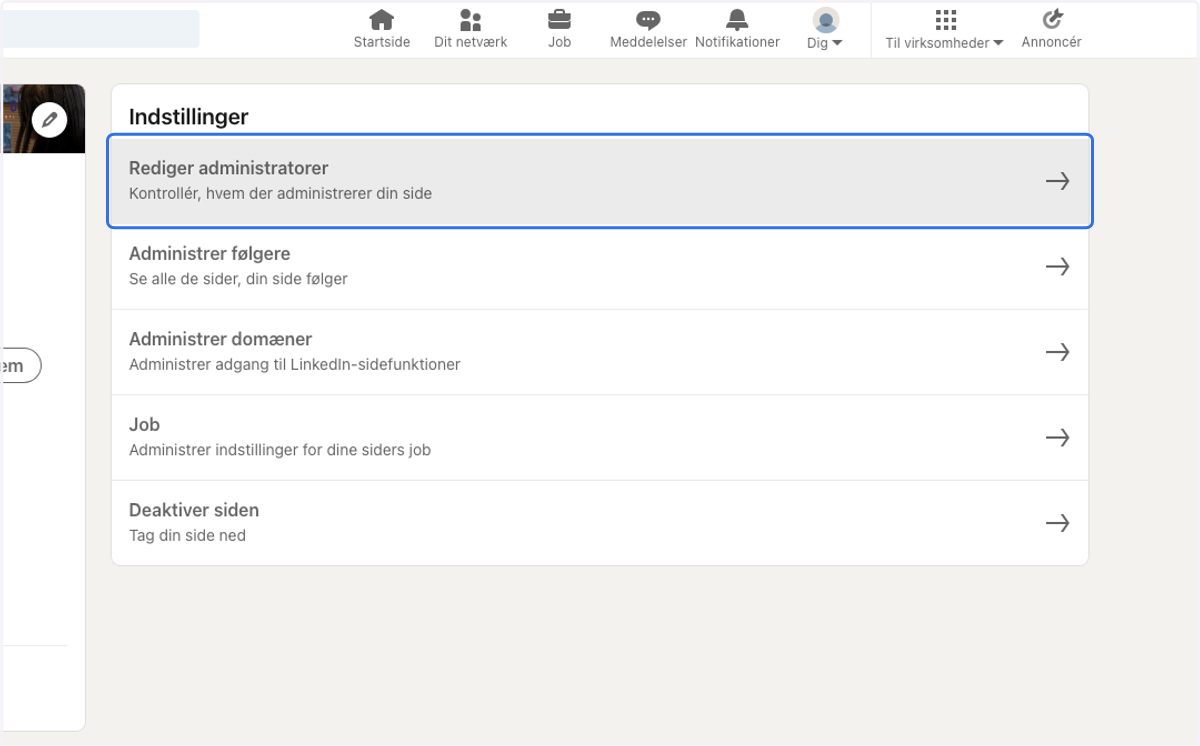Click 'Kontrollér, hvem der administrerer din side' text
The height and width of the screenshot is (746, 1200).
pyautogui.click(x=281, y=194)
